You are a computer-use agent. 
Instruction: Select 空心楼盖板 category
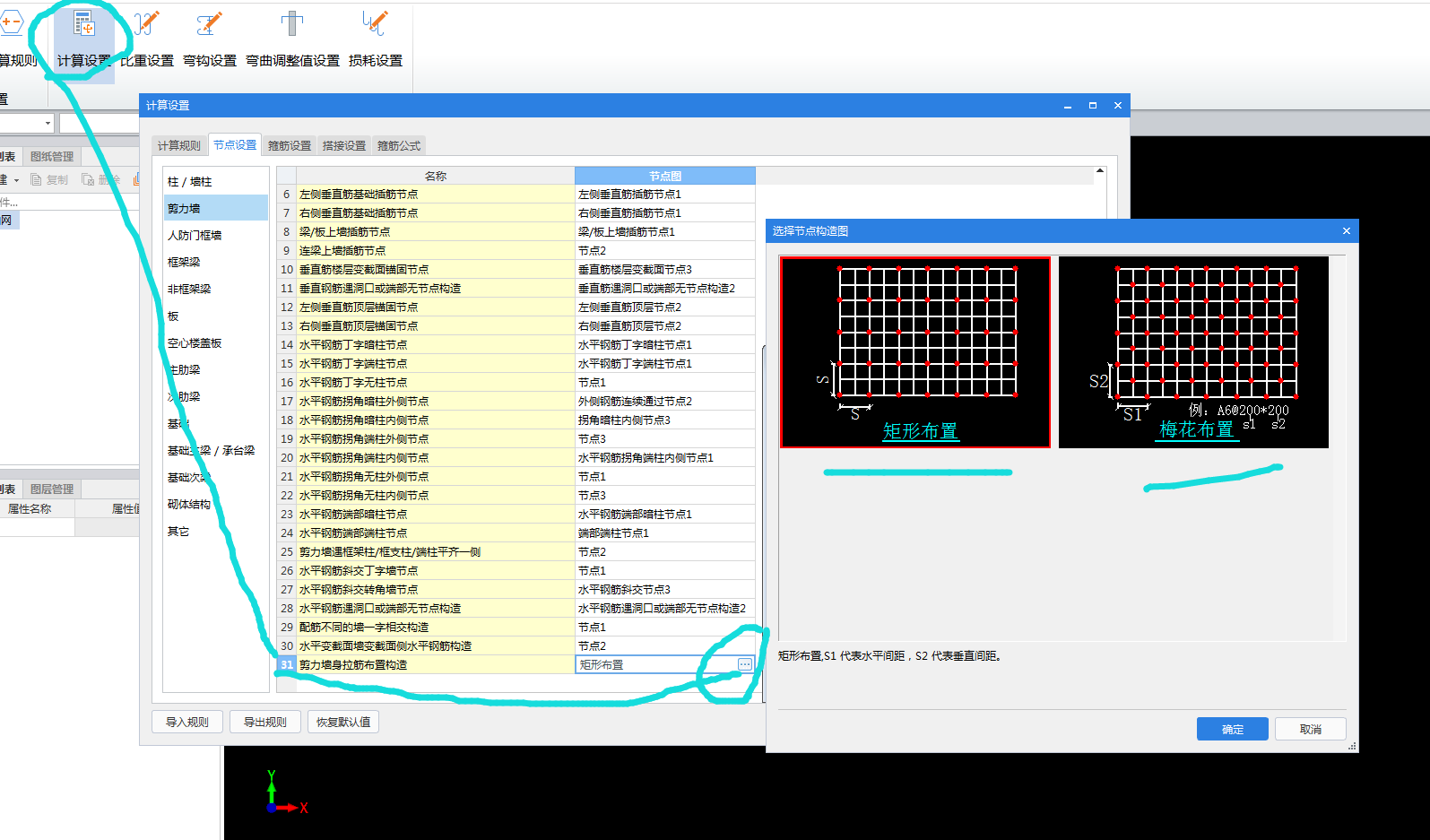[x=216, y=342]
